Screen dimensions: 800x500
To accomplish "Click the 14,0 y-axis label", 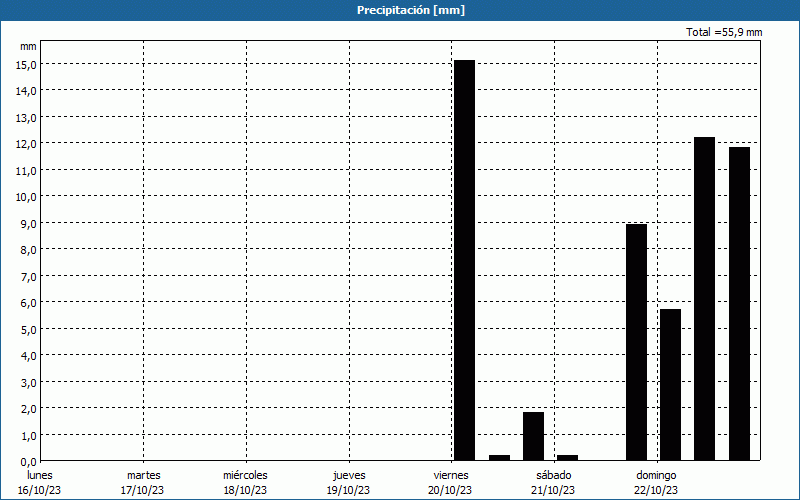I will pos(26,91).
